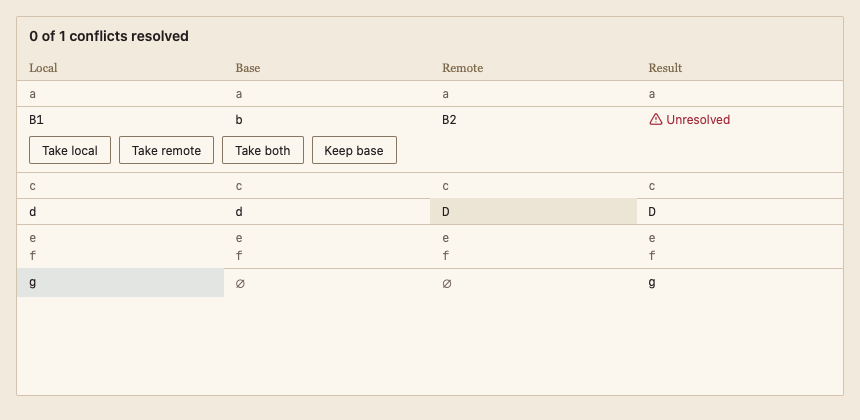Viewport: 860px width, 420px height.
Task: Click the highlighted g cell in Local
Action: pyautogui.click(x=120, y=283)
